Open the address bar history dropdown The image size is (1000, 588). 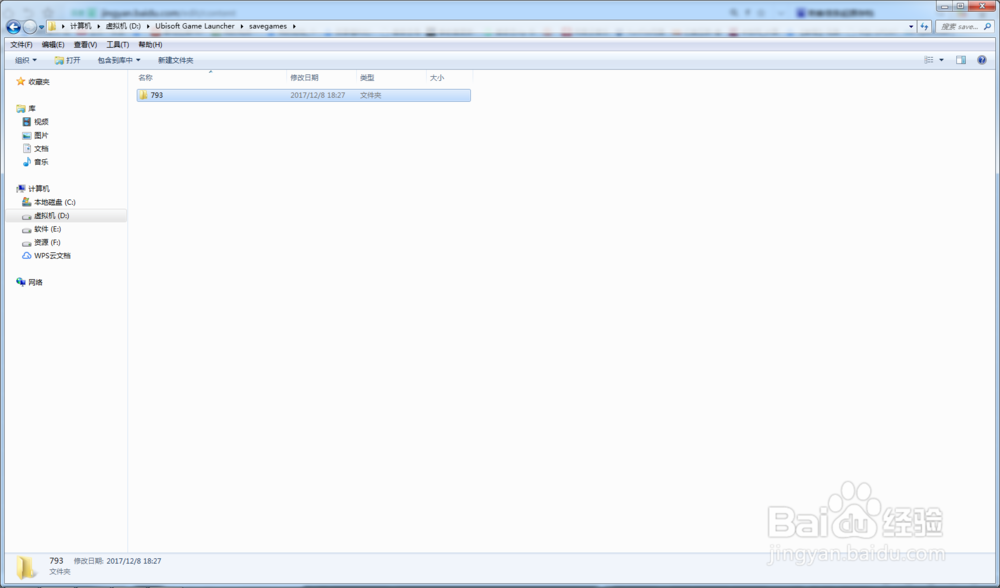coord(911,27)
